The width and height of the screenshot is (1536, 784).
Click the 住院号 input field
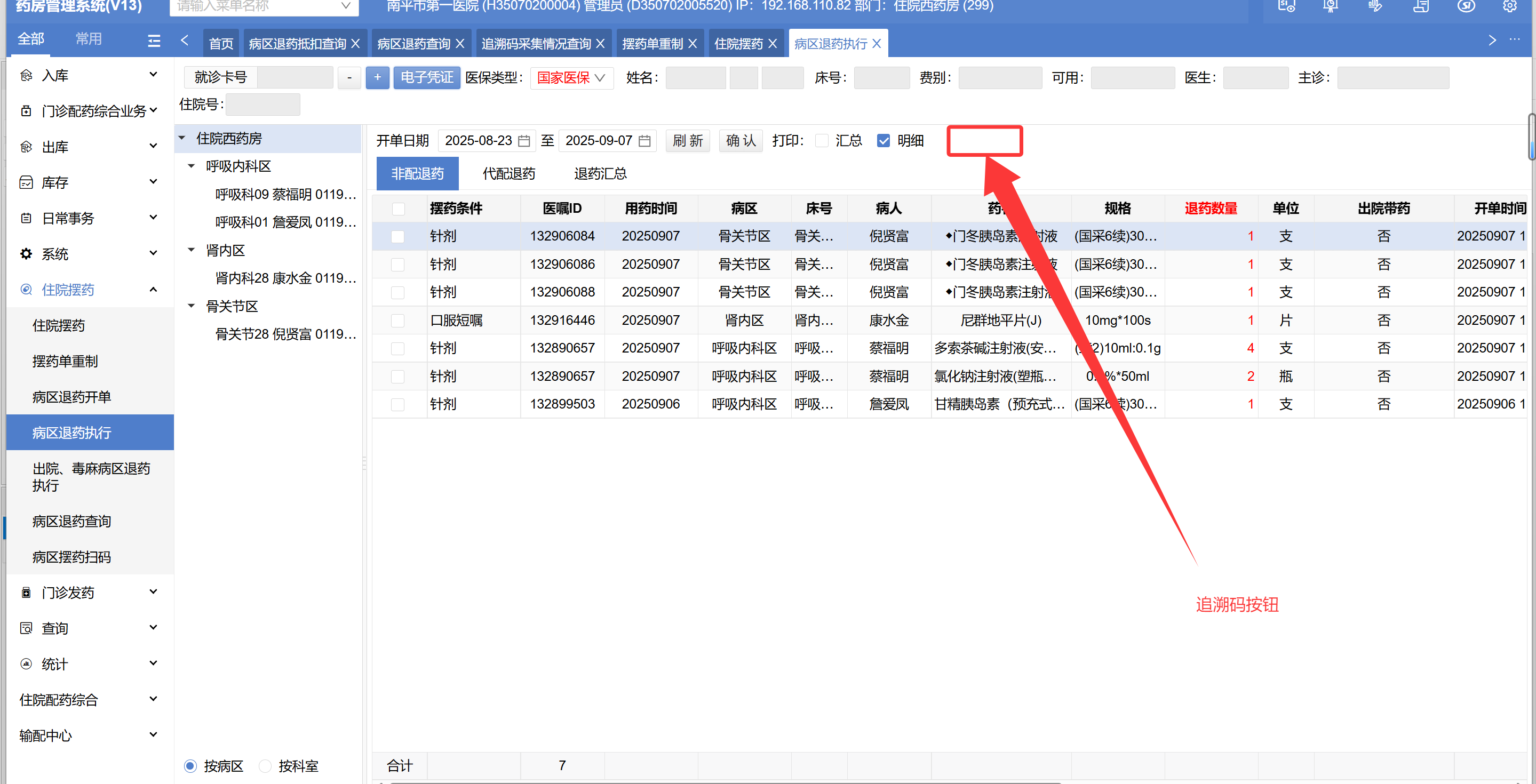263,105
